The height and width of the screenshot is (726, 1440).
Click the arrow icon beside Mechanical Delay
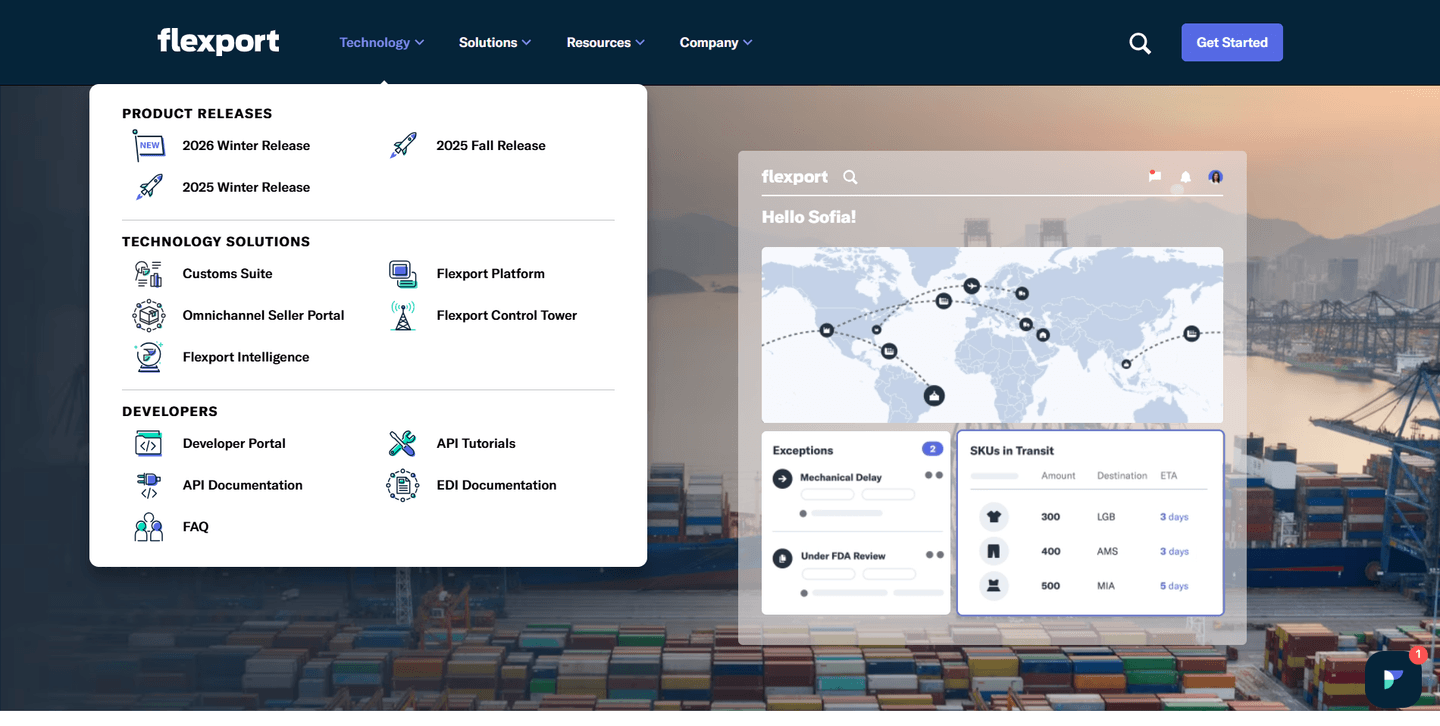783,479
